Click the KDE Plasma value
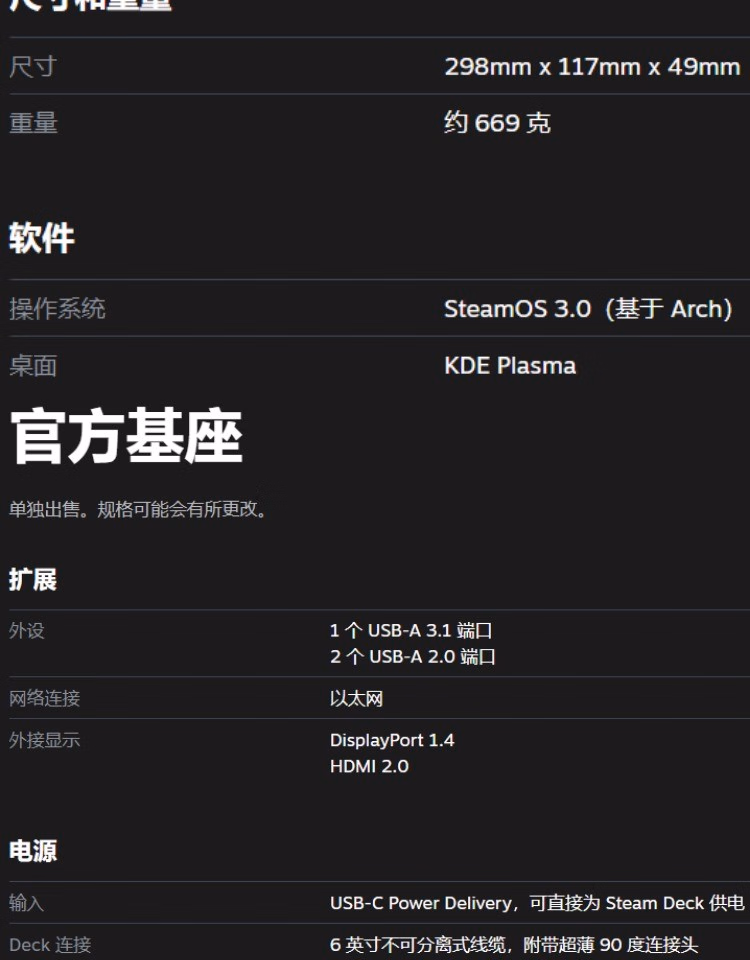 point(510,366)
